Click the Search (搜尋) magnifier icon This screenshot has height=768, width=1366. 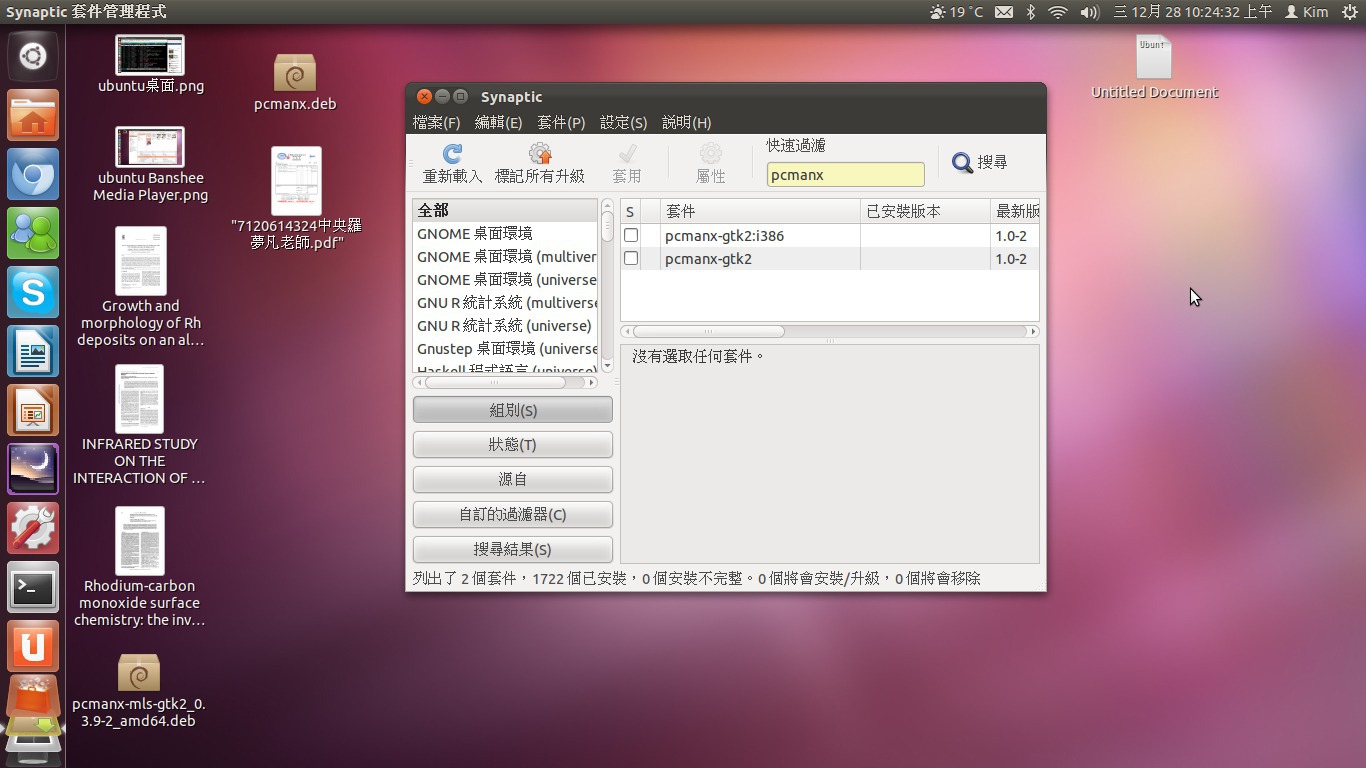point(962,162)
